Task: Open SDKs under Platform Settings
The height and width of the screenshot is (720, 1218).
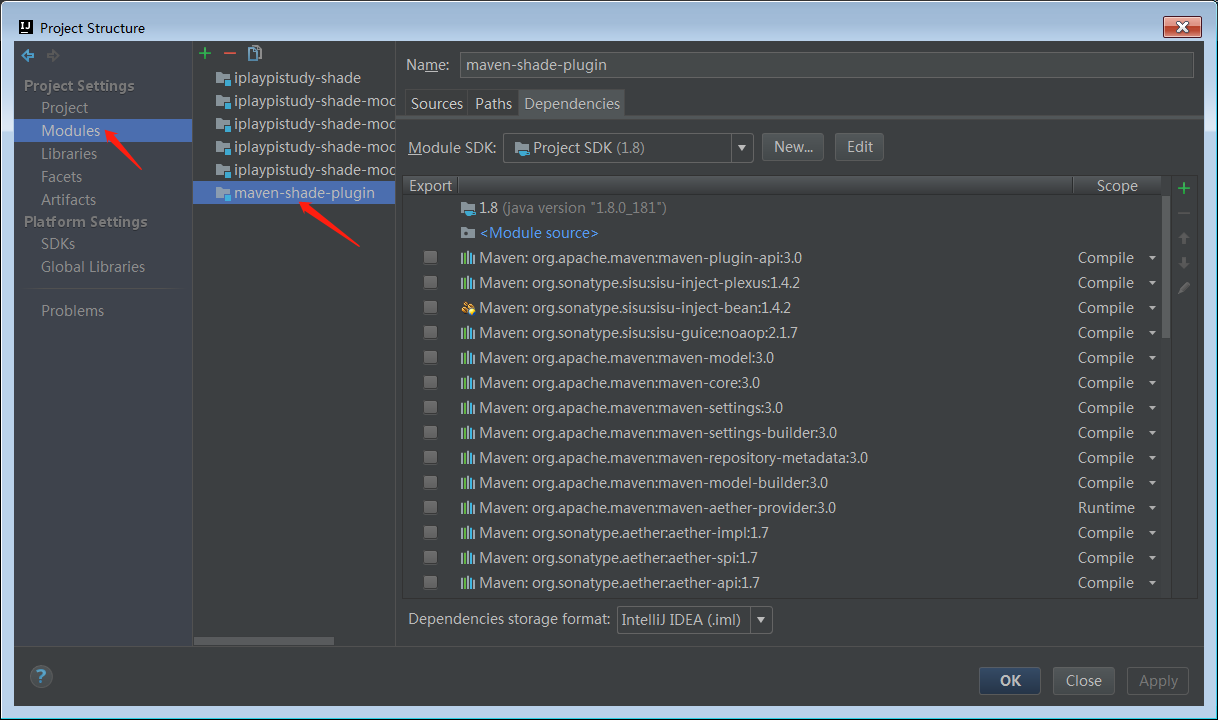Action: click(x=58, y=243)
